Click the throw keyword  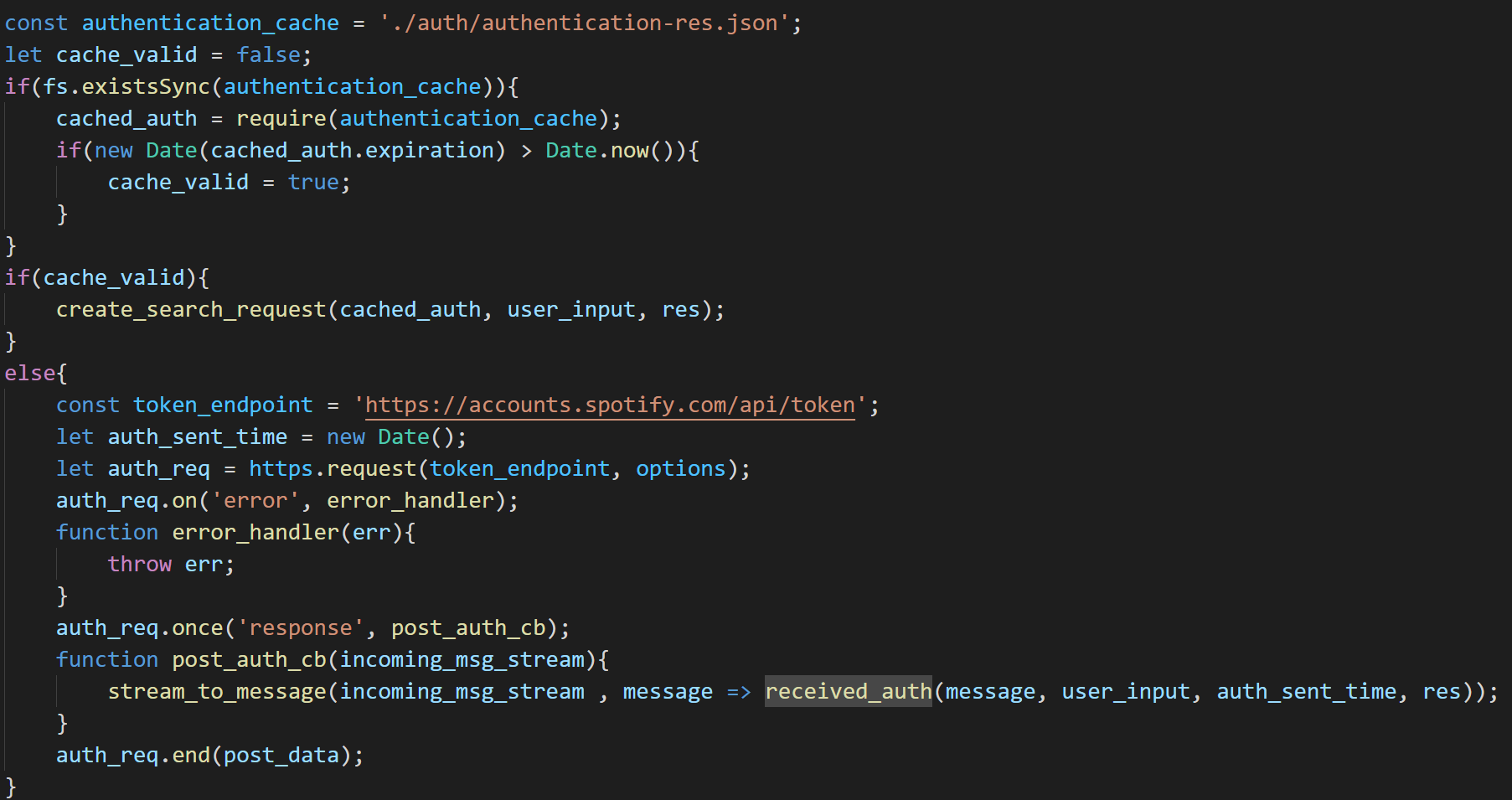click(139, 565)
